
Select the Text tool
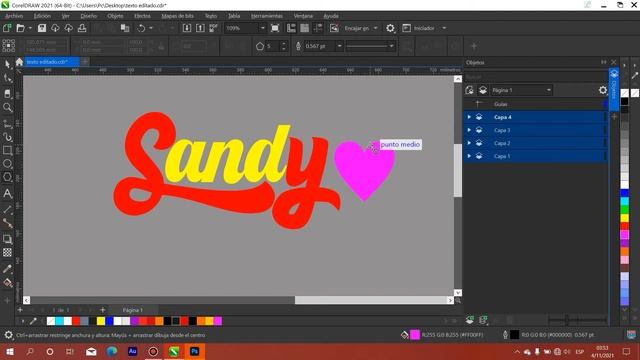[7, 193]
